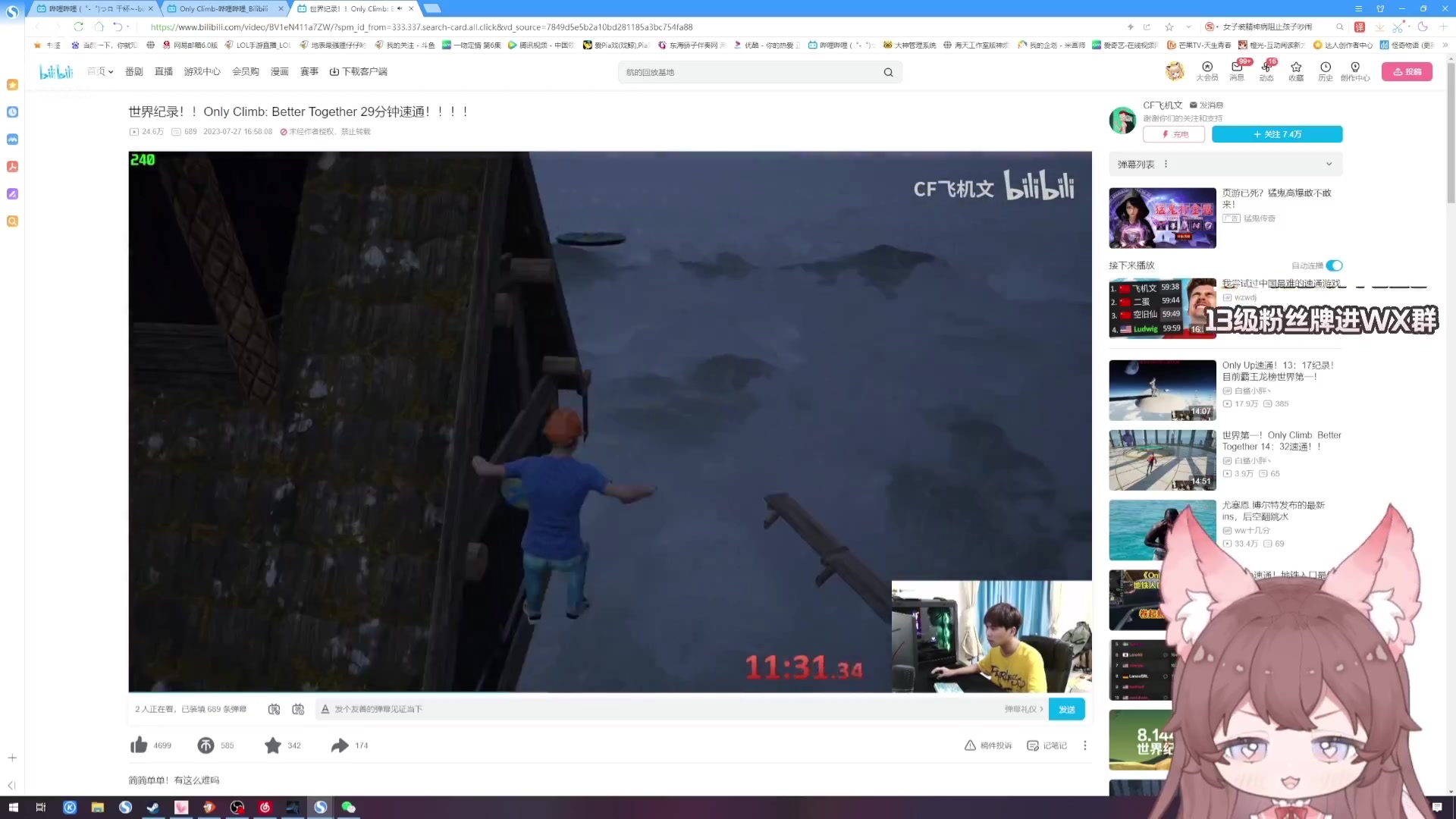The height and width of the screenshot is (819, 1456).
Task: Like the video with thumbs-up icon
Action: coord(139,745)
